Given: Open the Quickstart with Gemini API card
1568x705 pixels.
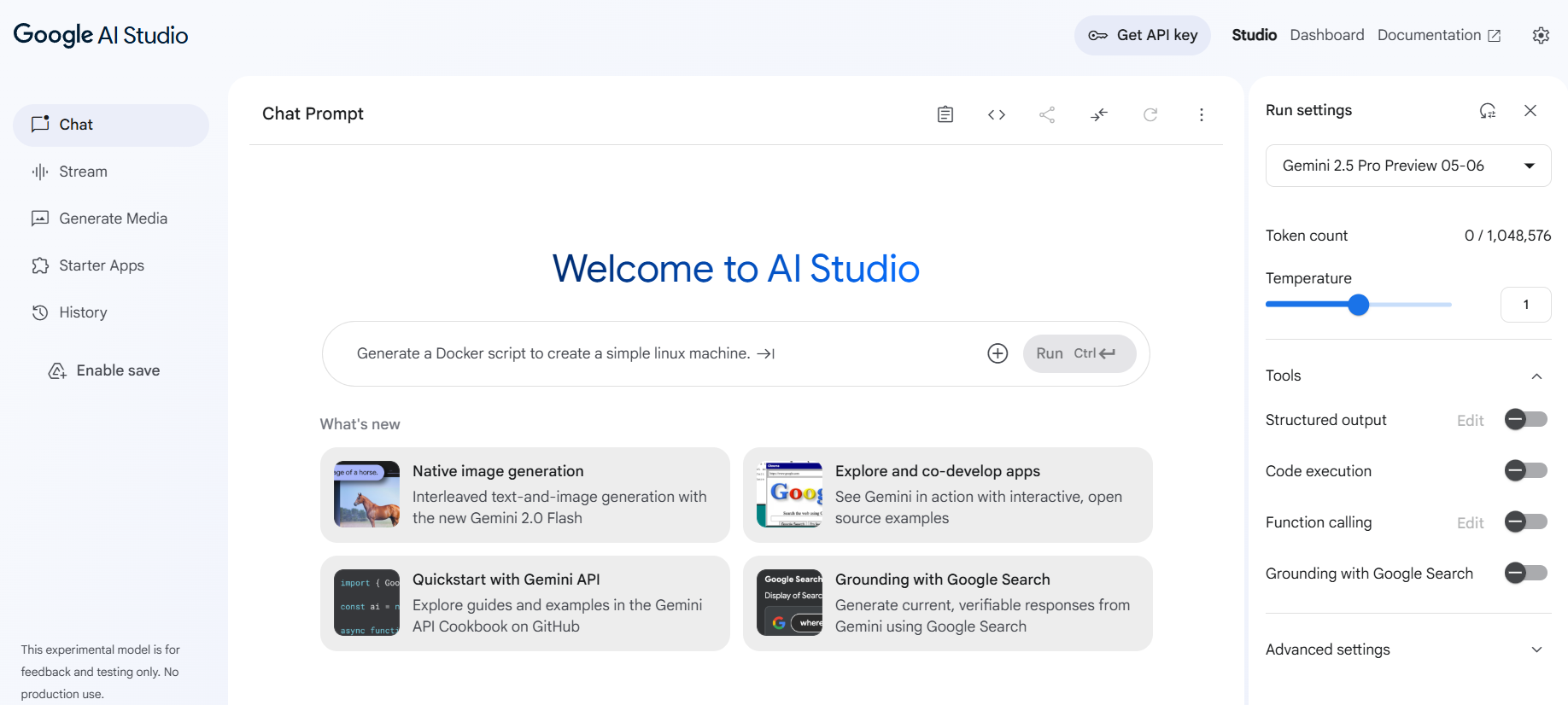Looking at the screenshot, I should 524,603.
